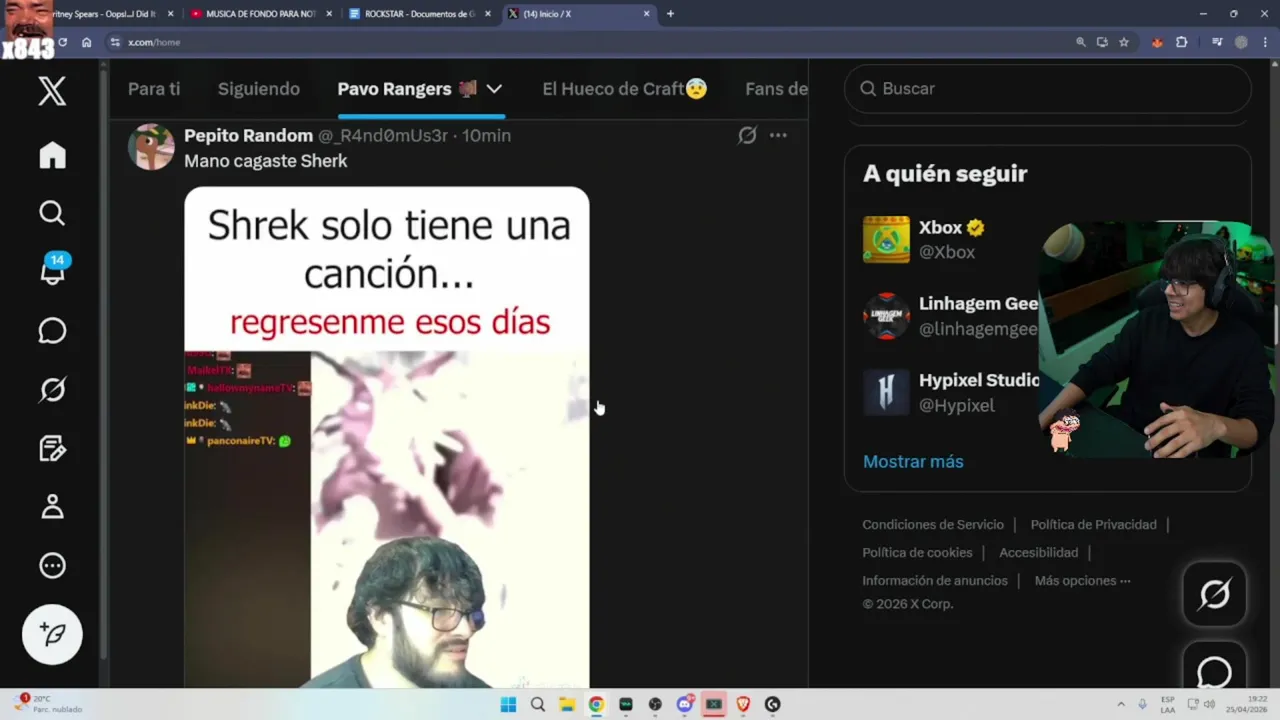Switch to ROCKSTAR Documentos browser tab

(418, 14)
